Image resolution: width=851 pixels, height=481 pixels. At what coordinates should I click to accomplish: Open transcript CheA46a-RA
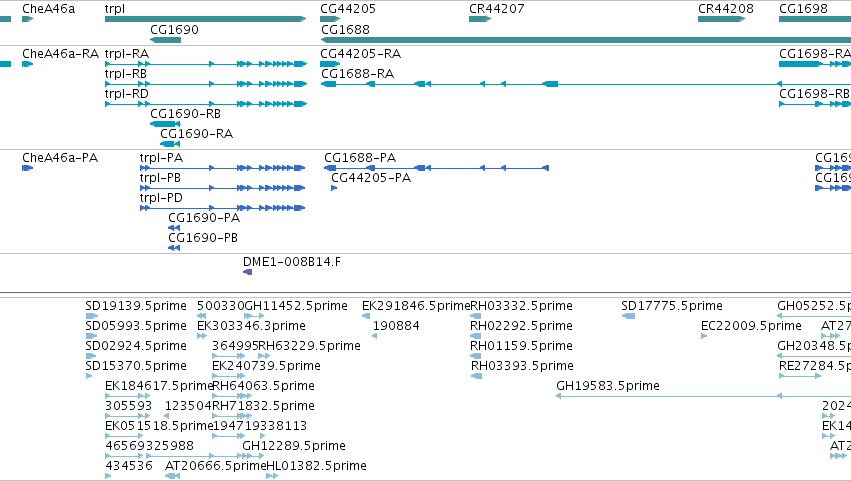pos(60,54)
